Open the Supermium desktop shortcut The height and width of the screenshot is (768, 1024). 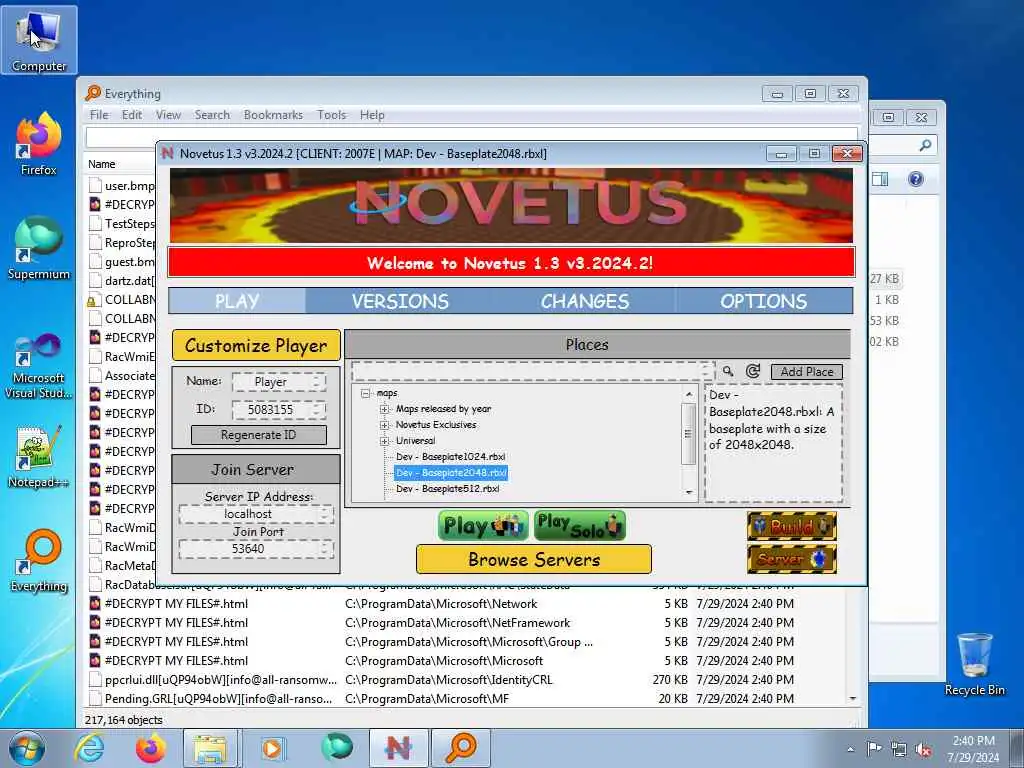click(39, 248)
